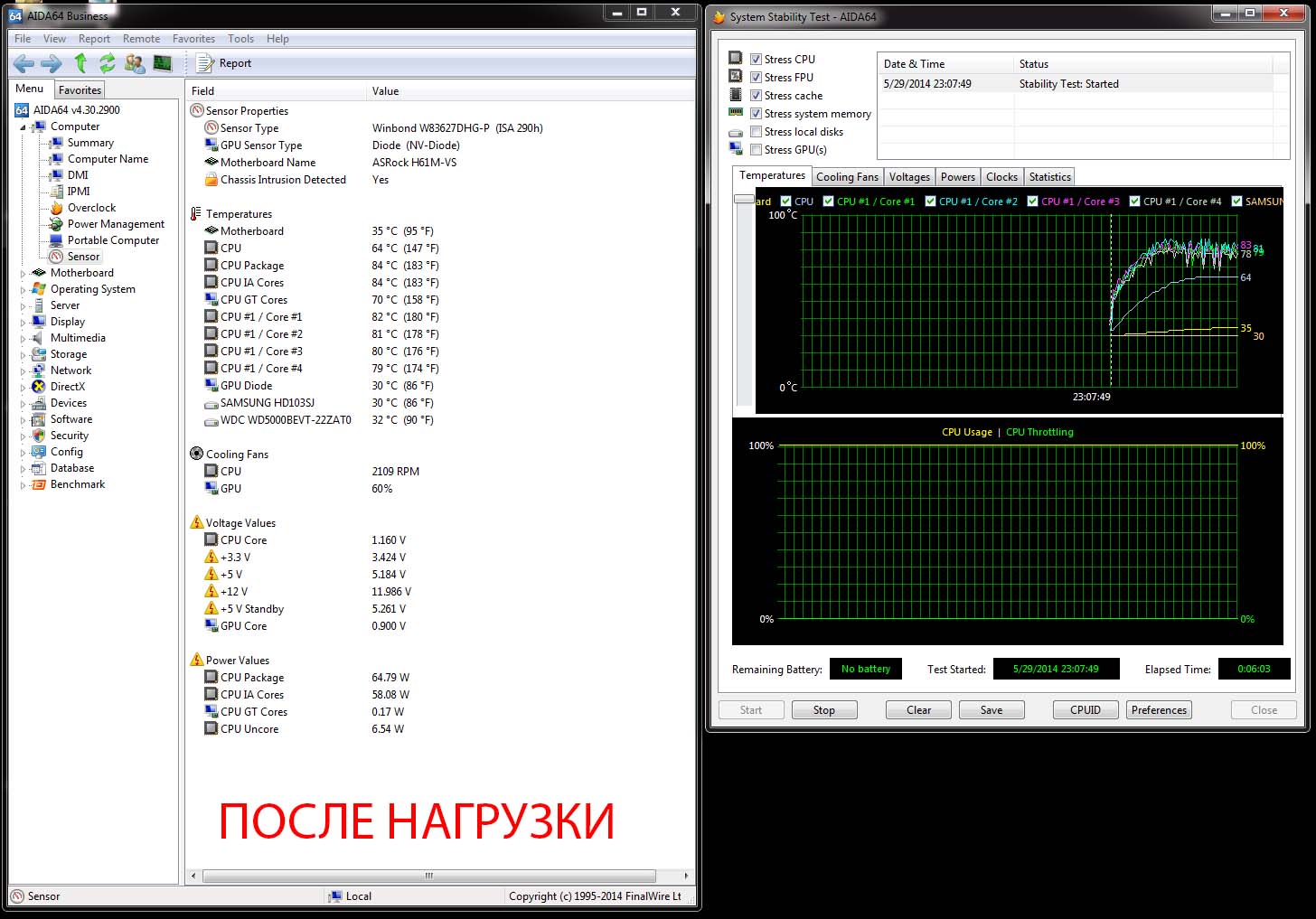The width and height of the screenshot is (1316, 919).
Task: Click the Date & Time column header
Action: tap(945, 64)
